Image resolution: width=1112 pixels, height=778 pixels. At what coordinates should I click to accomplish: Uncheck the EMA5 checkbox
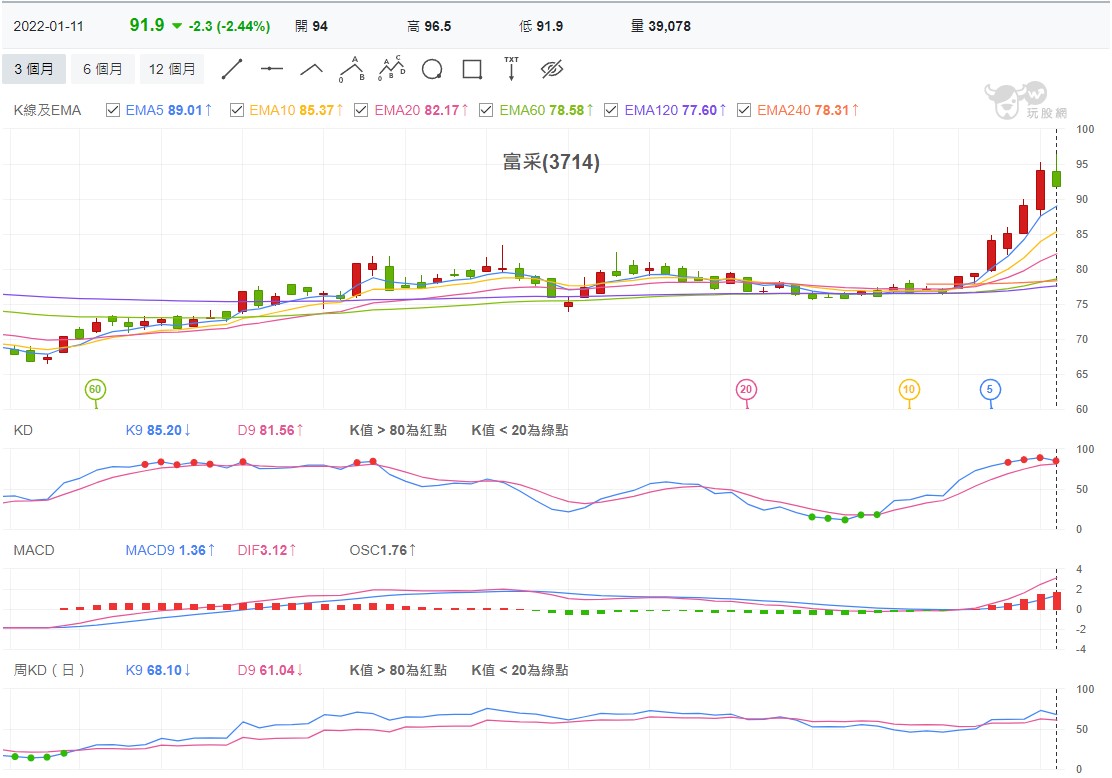pyautogui.click(x=113, y=110)
